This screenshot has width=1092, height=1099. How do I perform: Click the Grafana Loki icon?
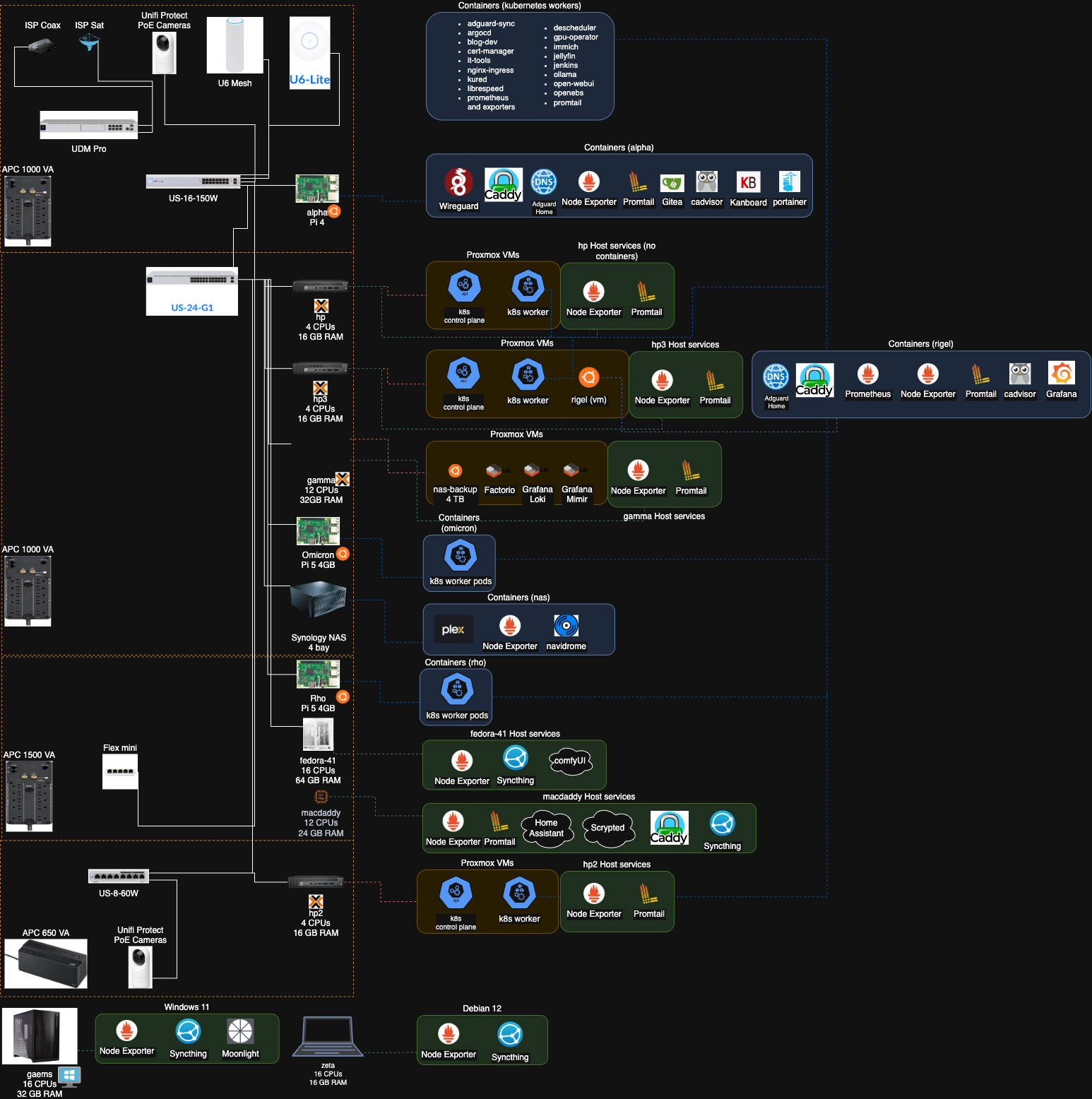[x=537, y=470]
